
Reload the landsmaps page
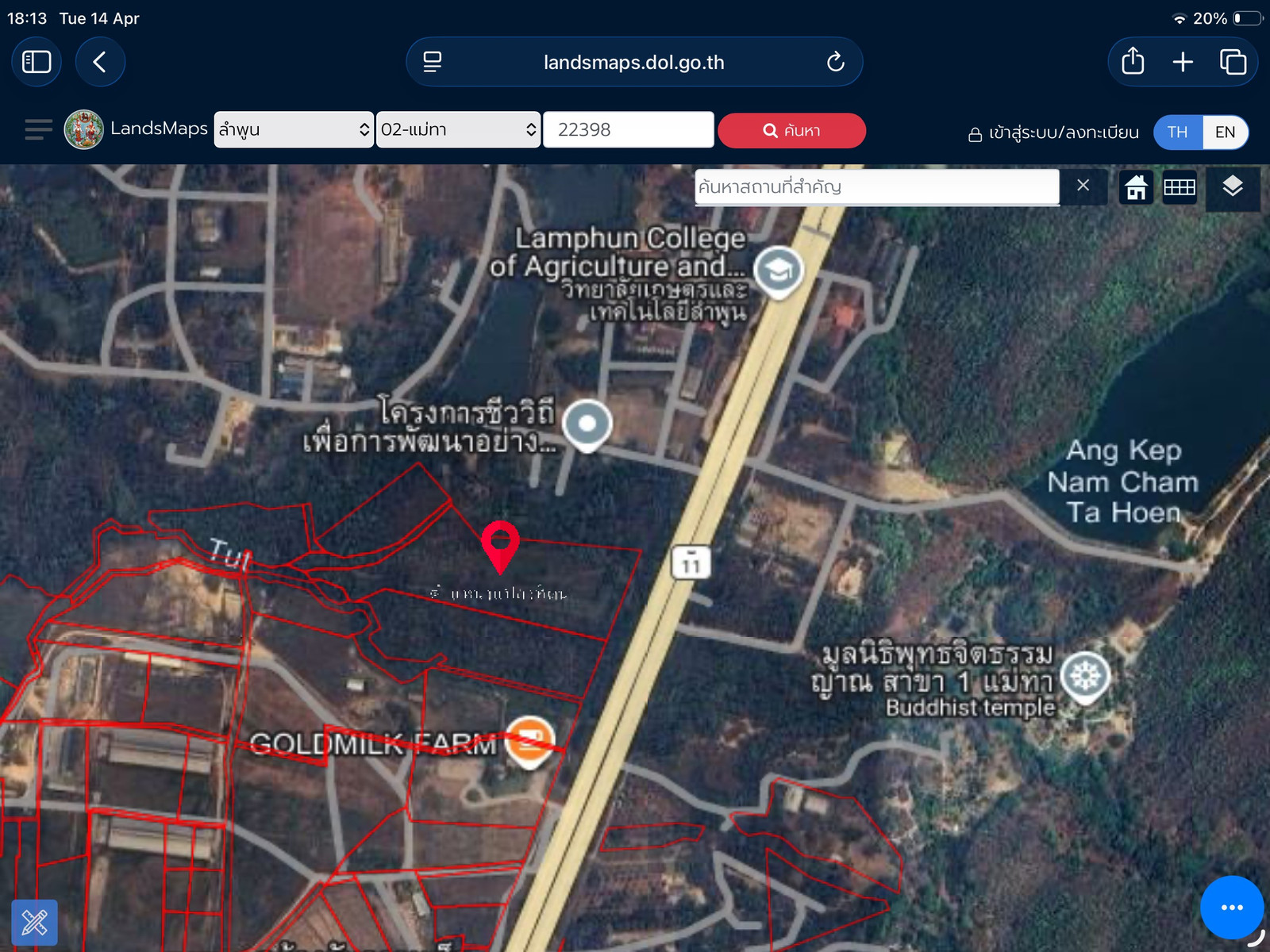[x=835, y=62]
